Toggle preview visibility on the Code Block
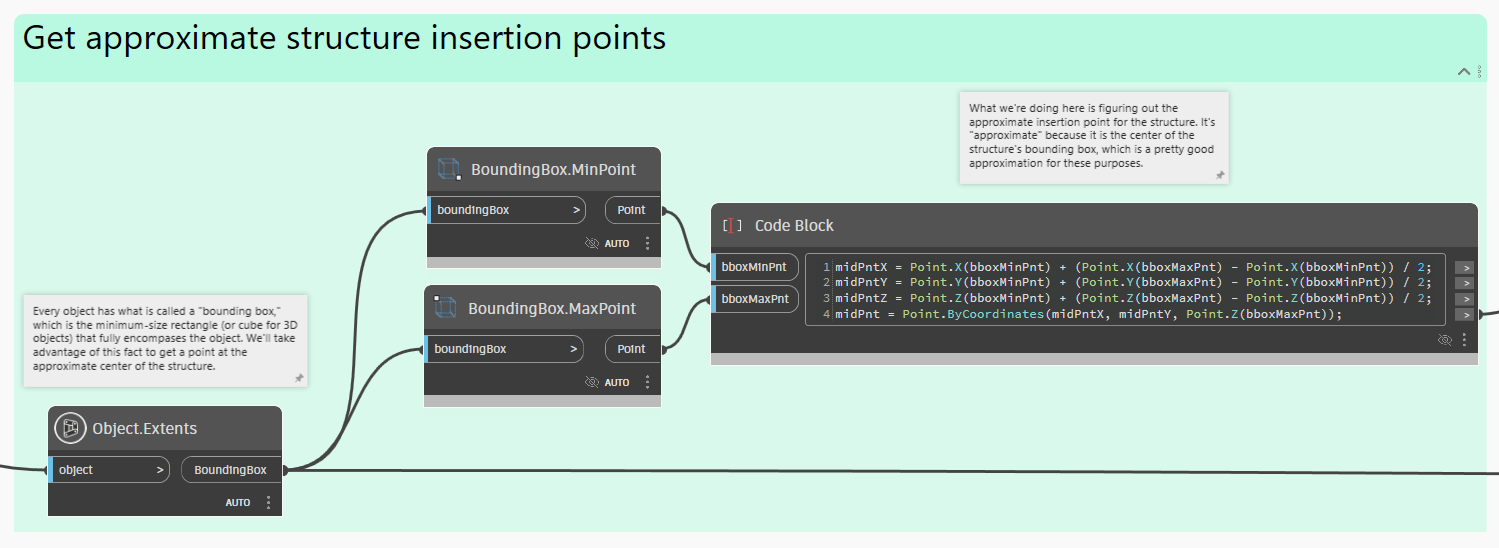Viewport: 1499px width, 548px height. (x=1444, y=340)
